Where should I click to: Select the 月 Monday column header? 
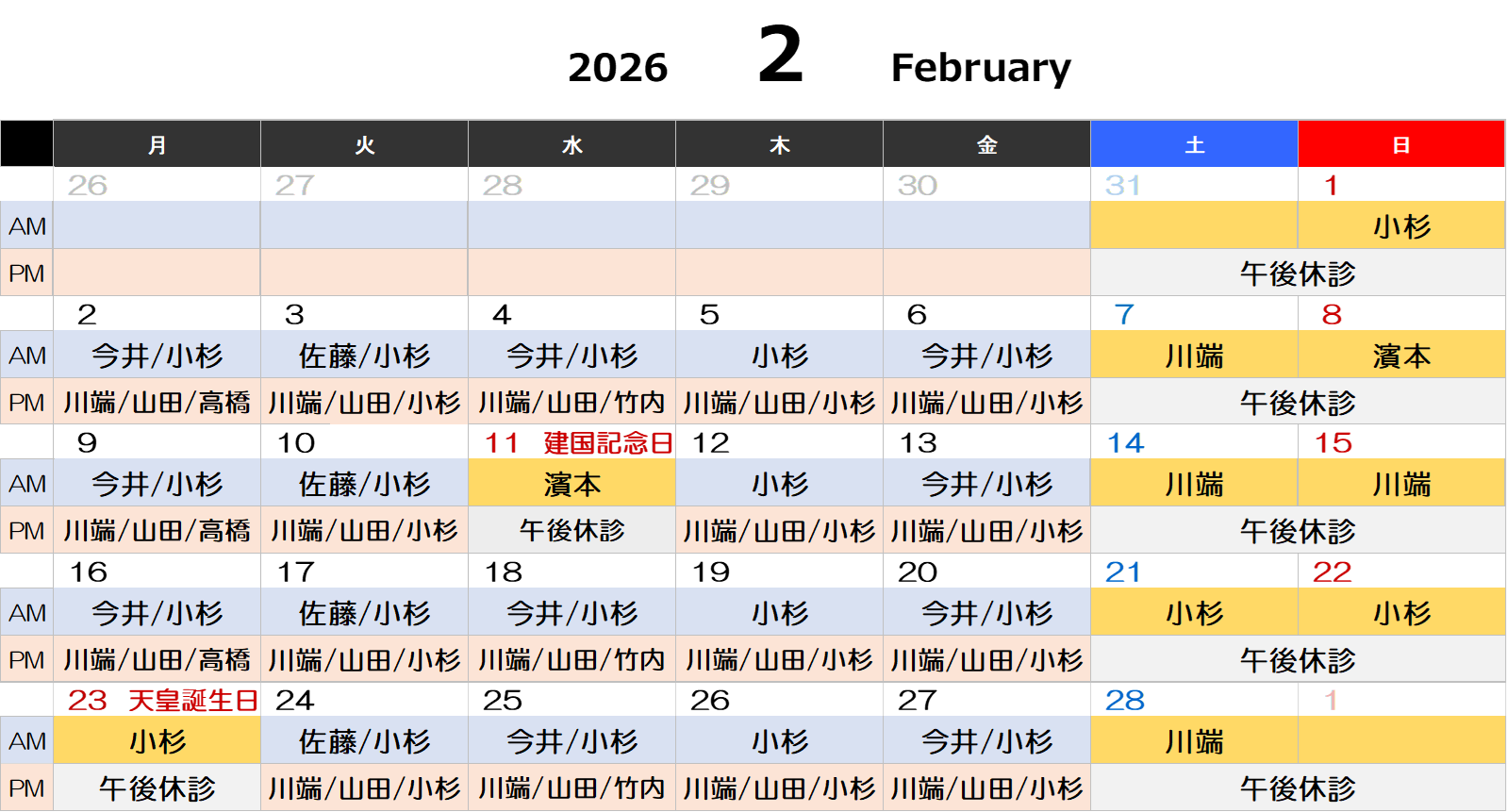pyautogui.click(x=157, y=144)
